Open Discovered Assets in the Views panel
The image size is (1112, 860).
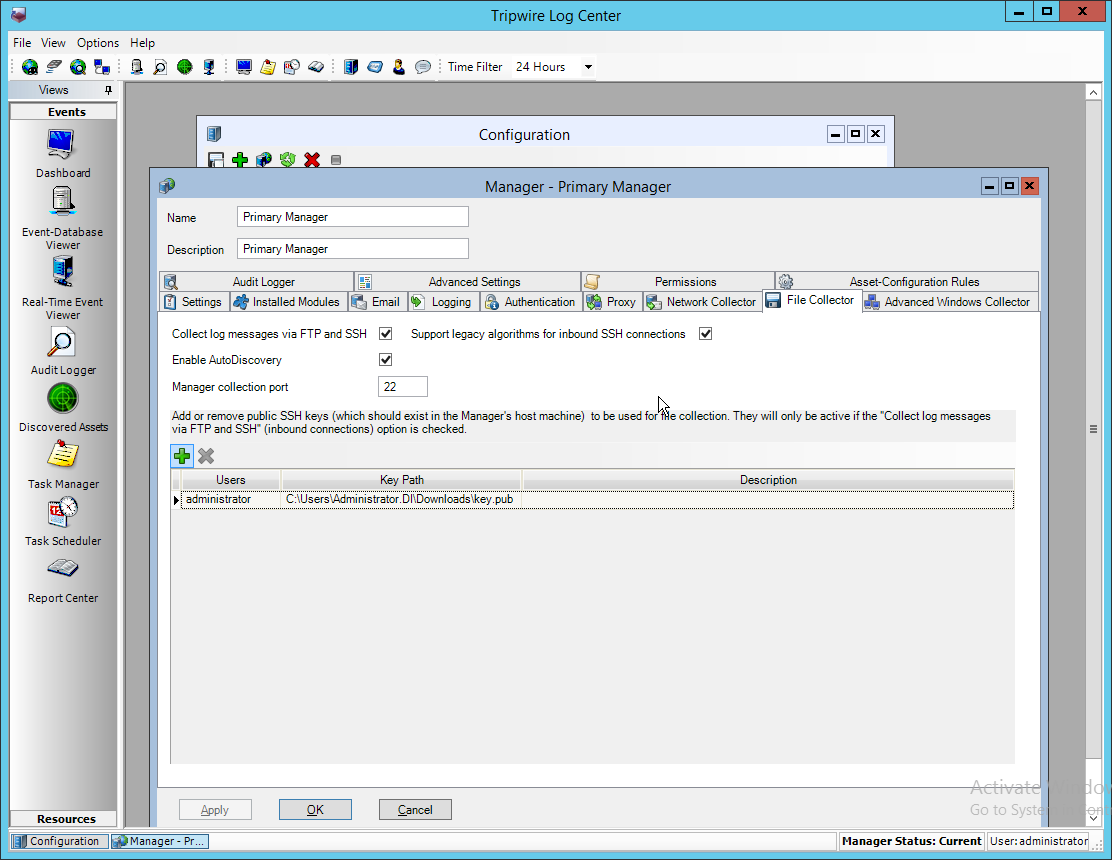[63, 408]
